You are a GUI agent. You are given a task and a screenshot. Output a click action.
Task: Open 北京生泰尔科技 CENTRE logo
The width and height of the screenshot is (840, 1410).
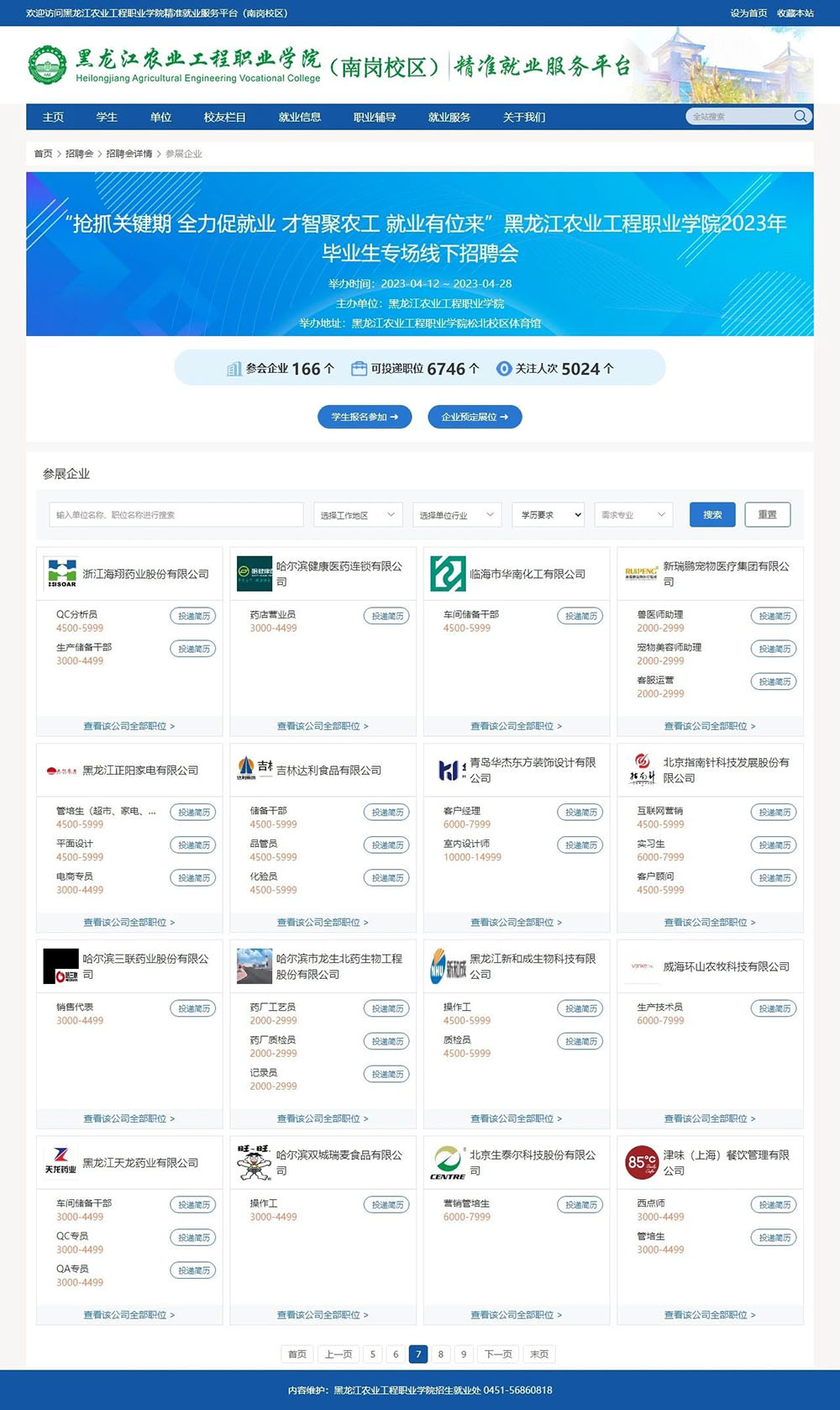(x=448, y=1163)
